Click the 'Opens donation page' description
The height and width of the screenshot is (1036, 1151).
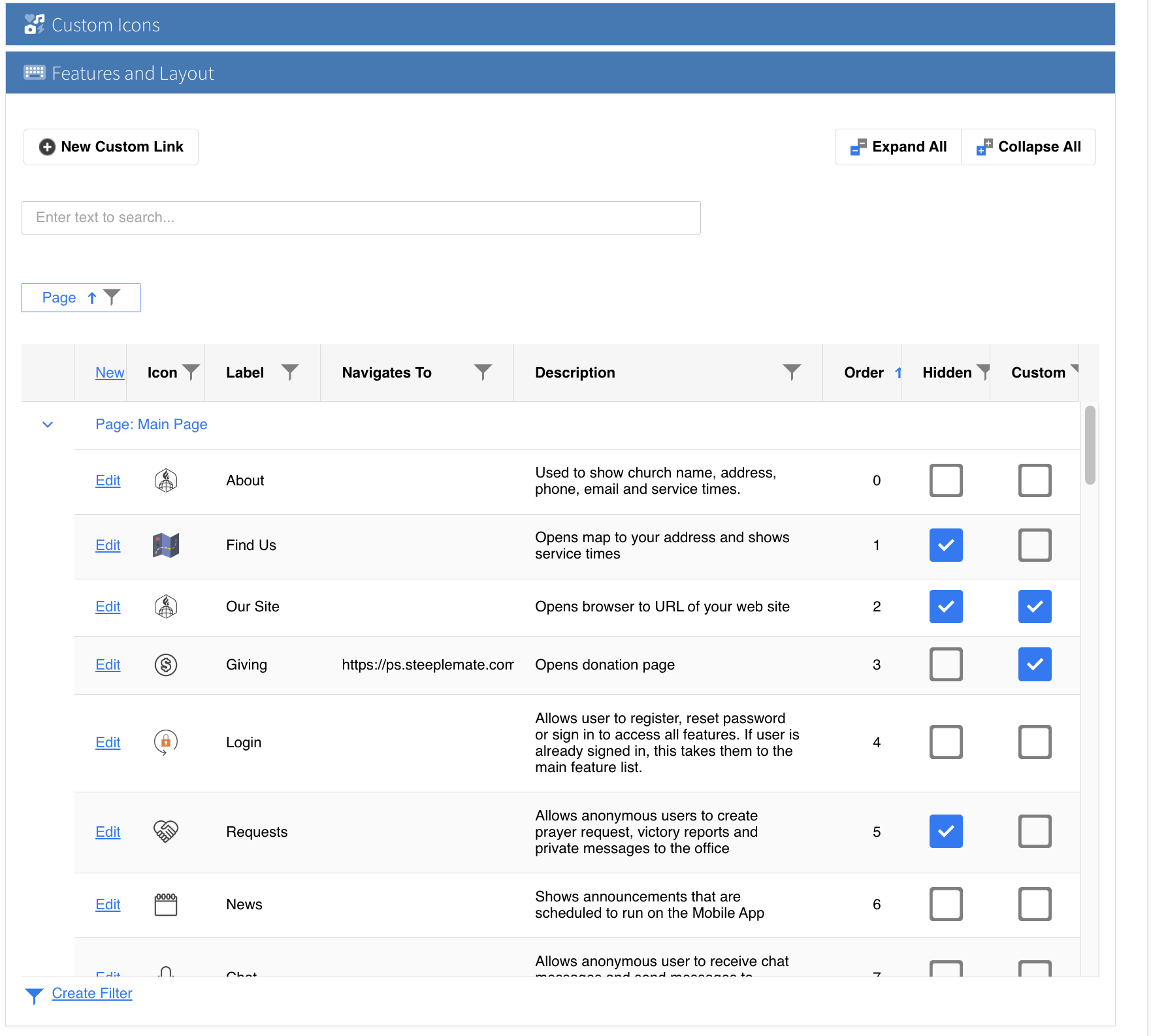click(605, 664)
